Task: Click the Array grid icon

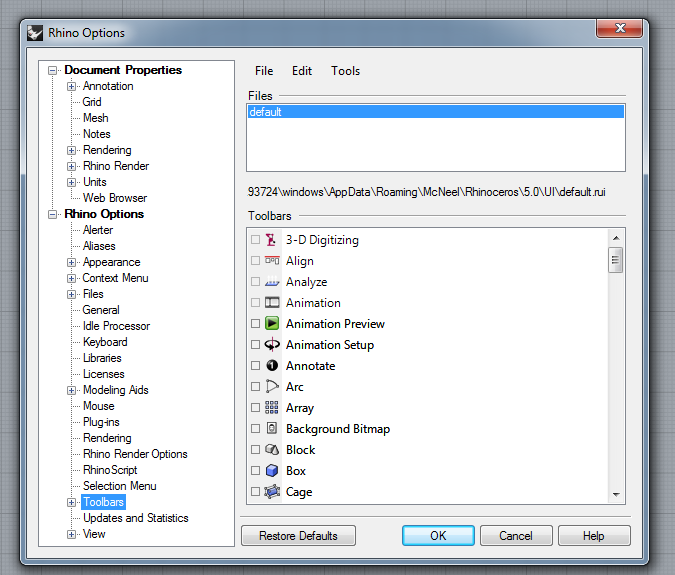Action: 272,407
